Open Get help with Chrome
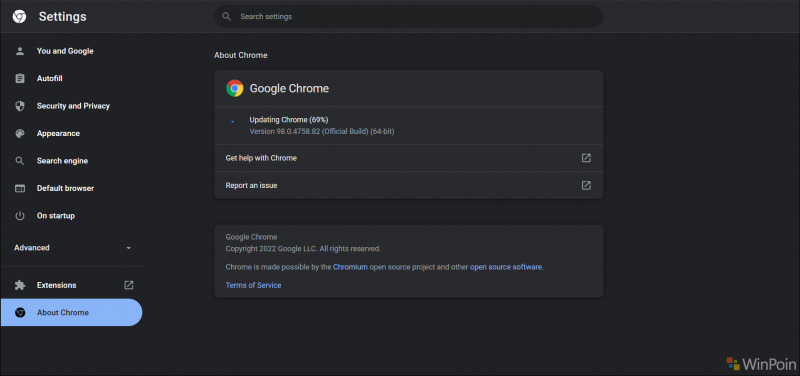Viewport: 800px width, 376px height. [409, 158]
